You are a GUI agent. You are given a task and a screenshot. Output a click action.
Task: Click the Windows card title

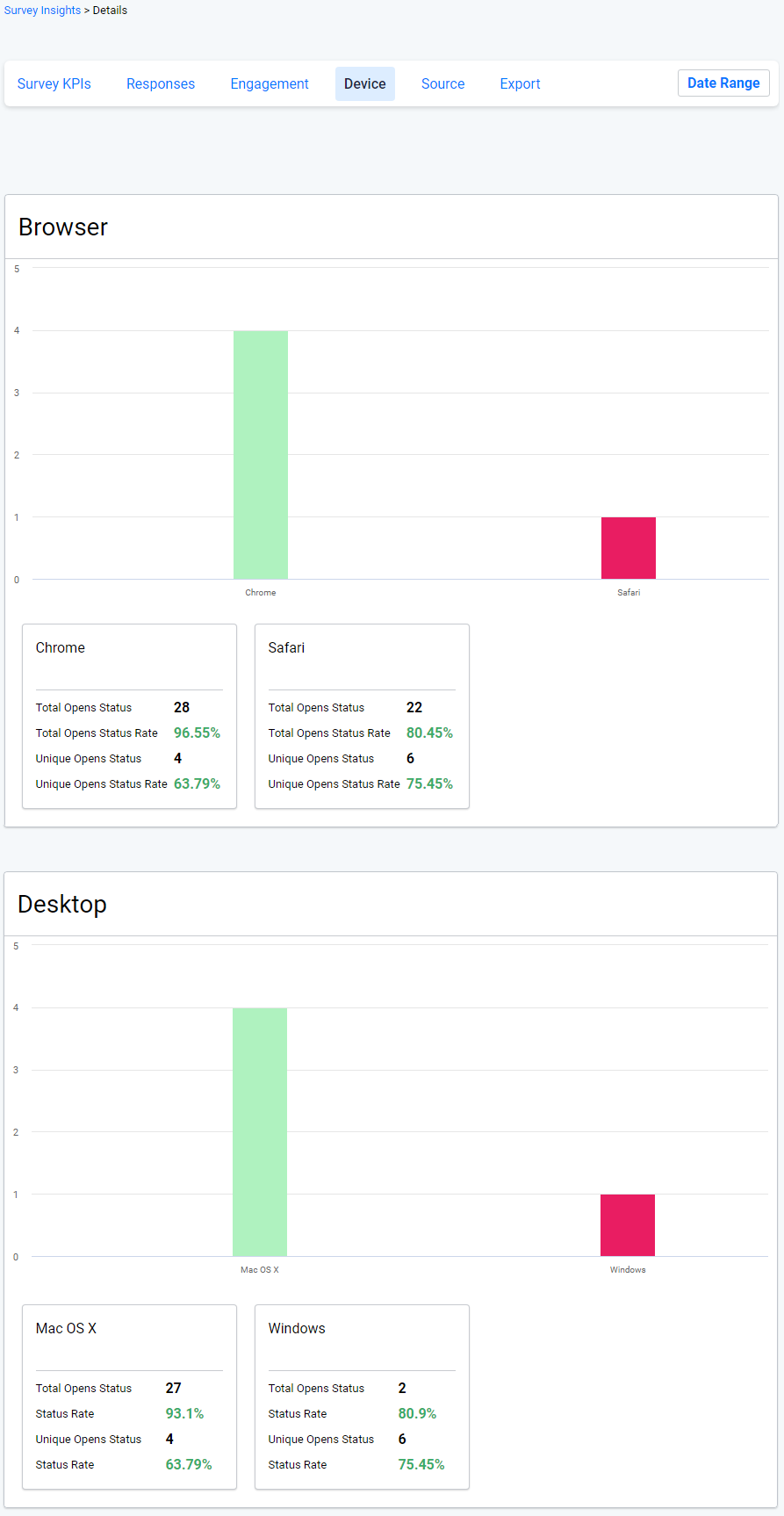297,1329
